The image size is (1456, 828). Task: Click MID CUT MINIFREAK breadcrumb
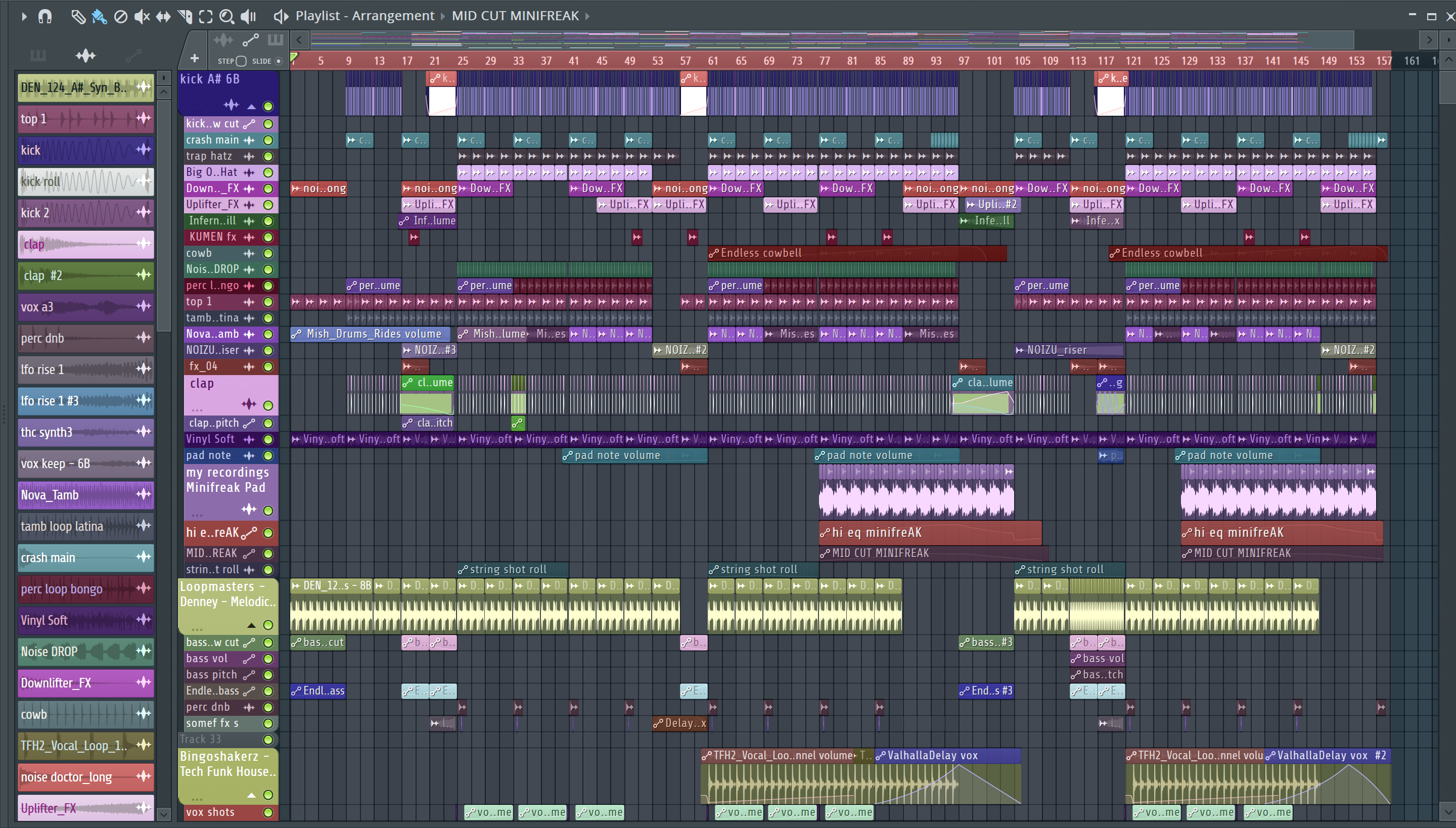(515, 16)
